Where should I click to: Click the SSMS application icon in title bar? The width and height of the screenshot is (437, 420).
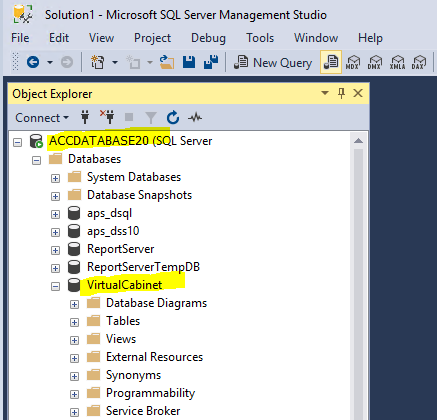pos(23,14)
